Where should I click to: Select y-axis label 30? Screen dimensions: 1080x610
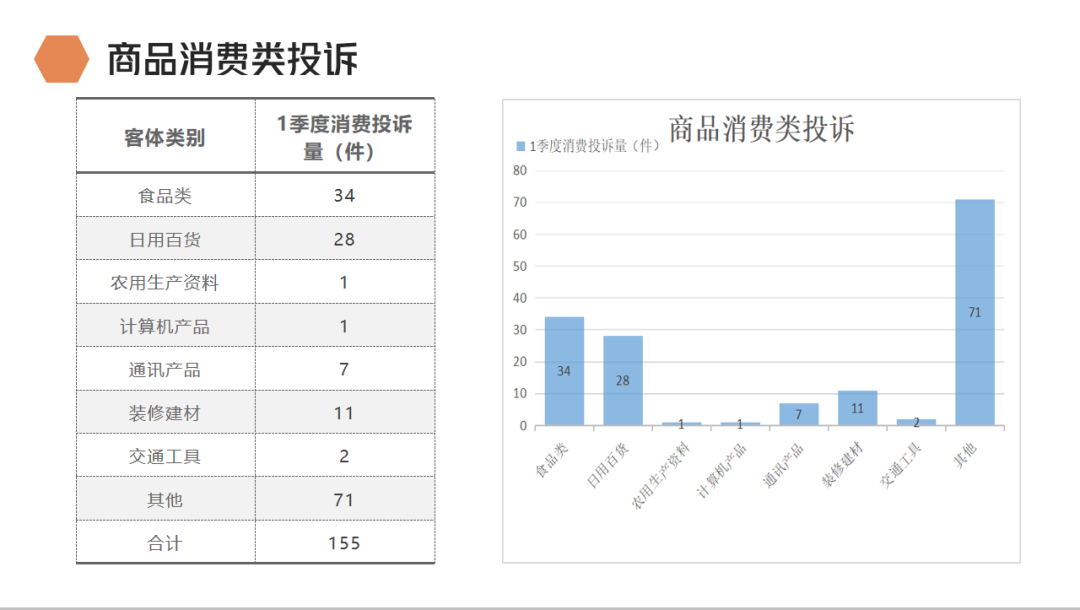[520, 330]
